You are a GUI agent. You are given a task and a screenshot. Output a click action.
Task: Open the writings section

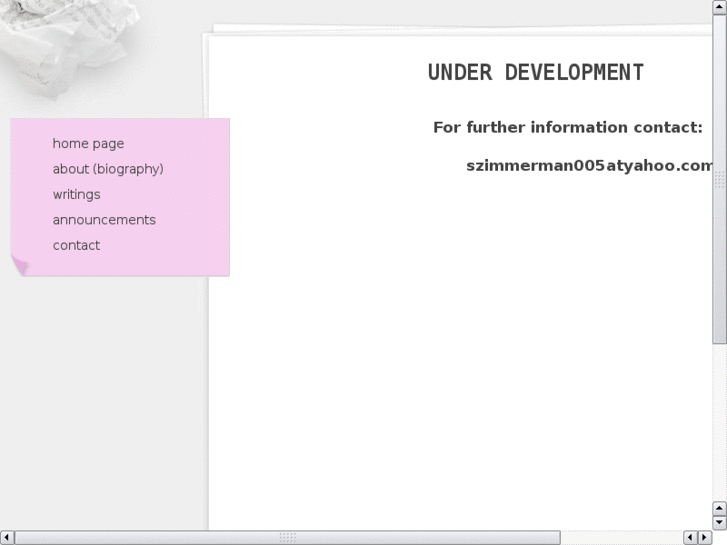pyautogui.click(x=77, y=194)
